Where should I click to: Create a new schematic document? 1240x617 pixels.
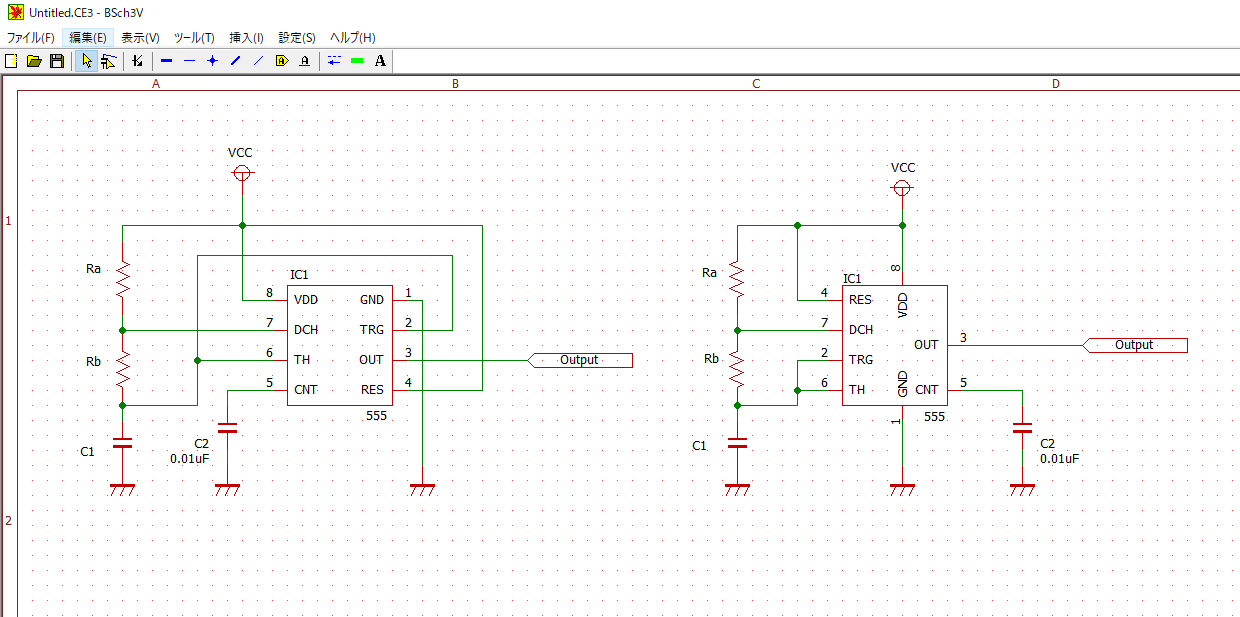pyautogui.click(x=11, y=61)
